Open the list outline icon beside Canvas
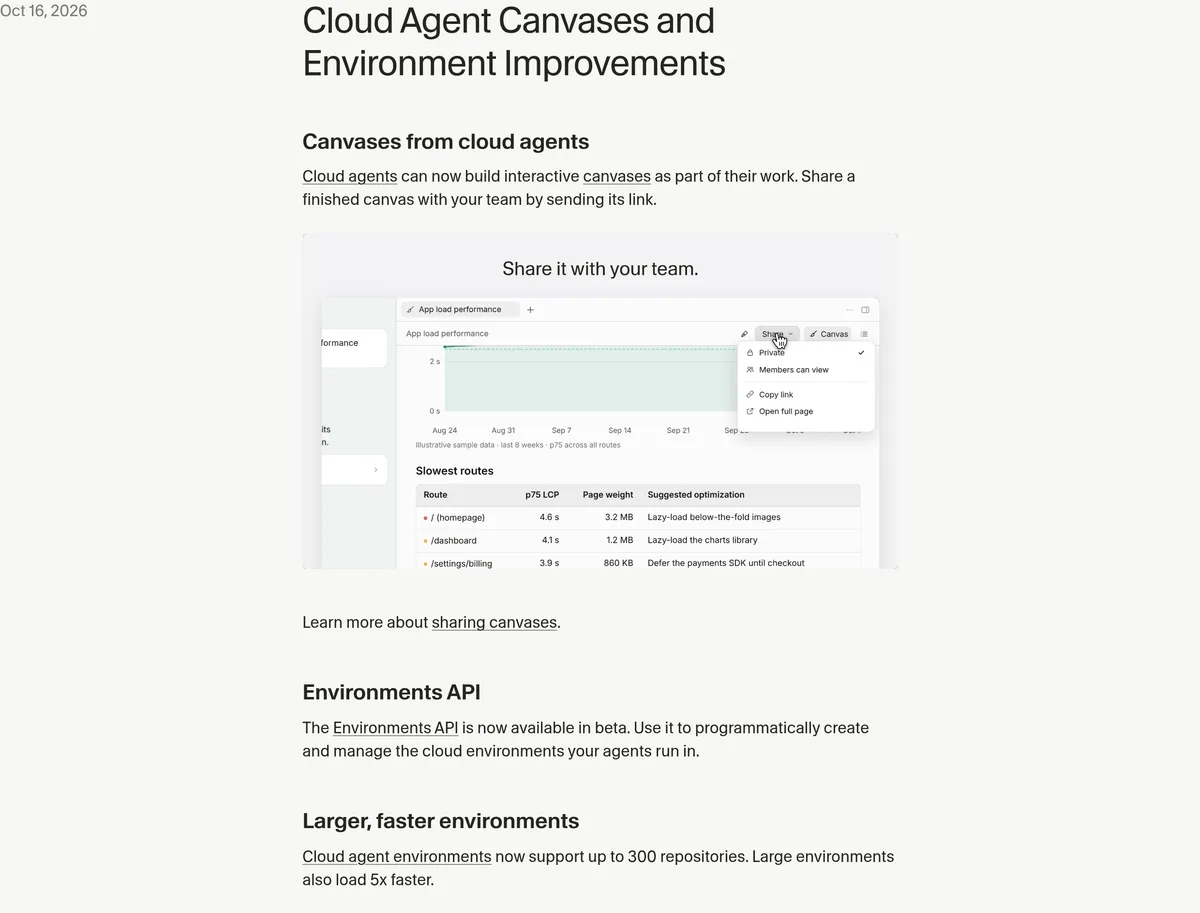 864,334
